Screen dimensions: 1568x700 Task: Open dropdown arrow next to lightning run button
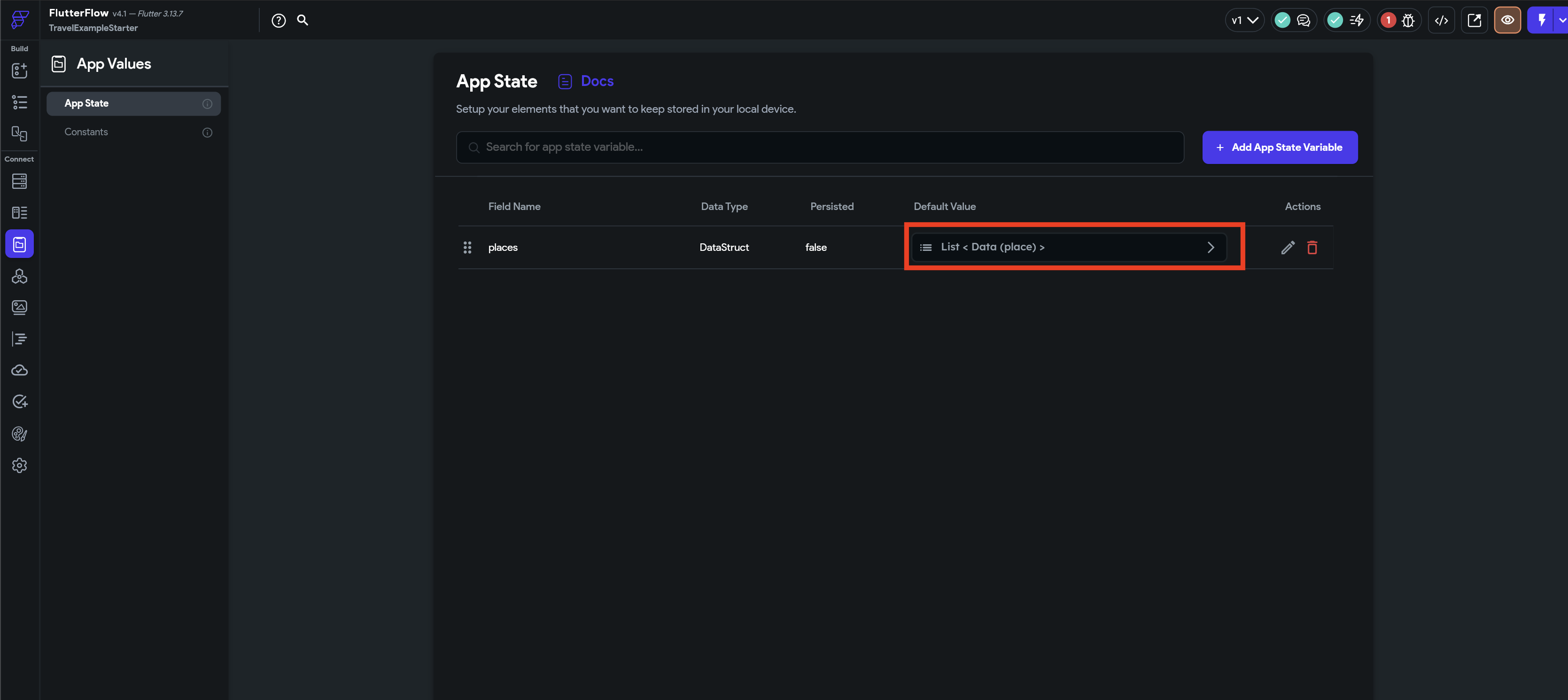tap(1562, 21)
